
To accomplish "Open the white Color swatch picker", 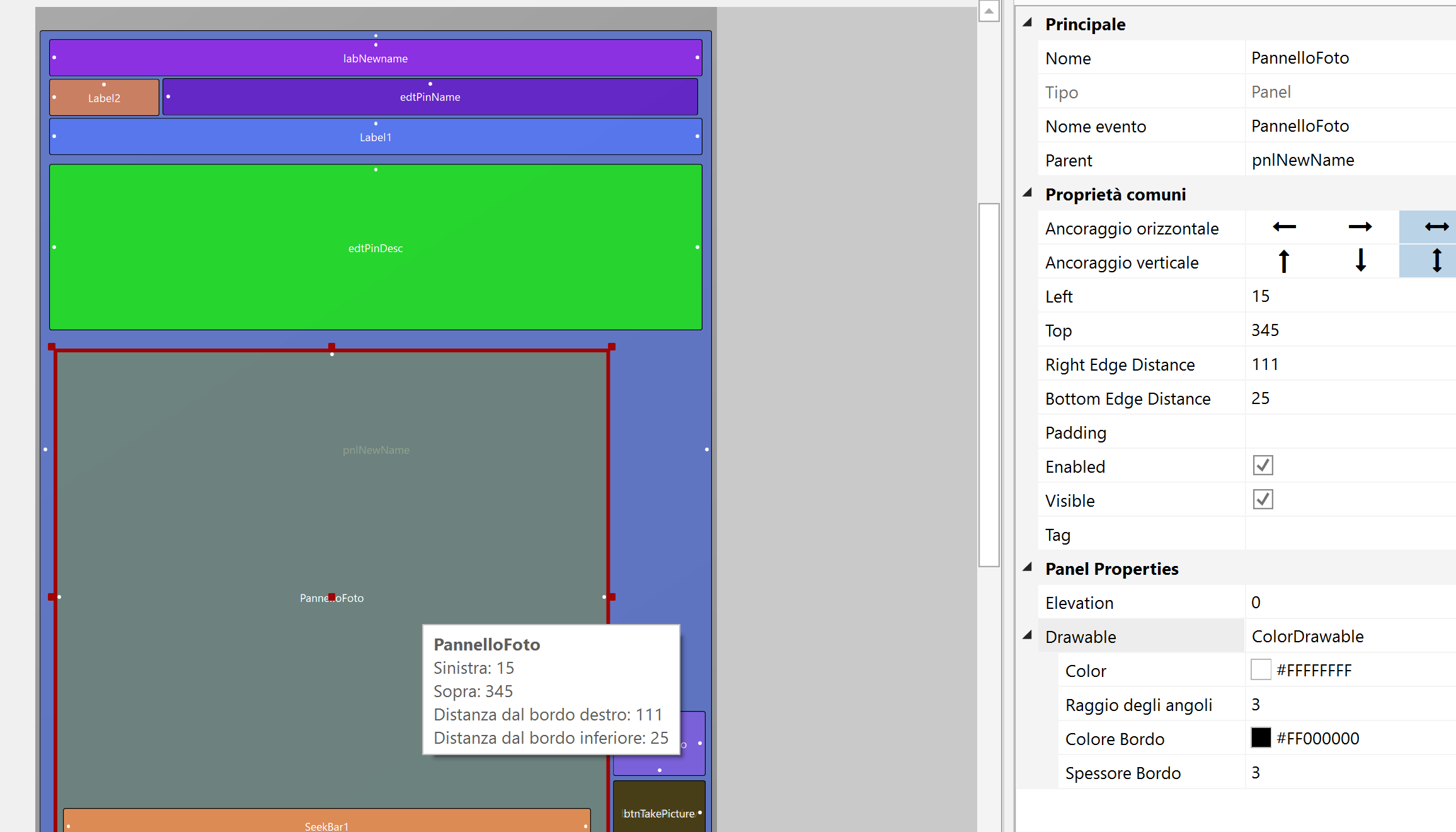I will (1261, 670).
